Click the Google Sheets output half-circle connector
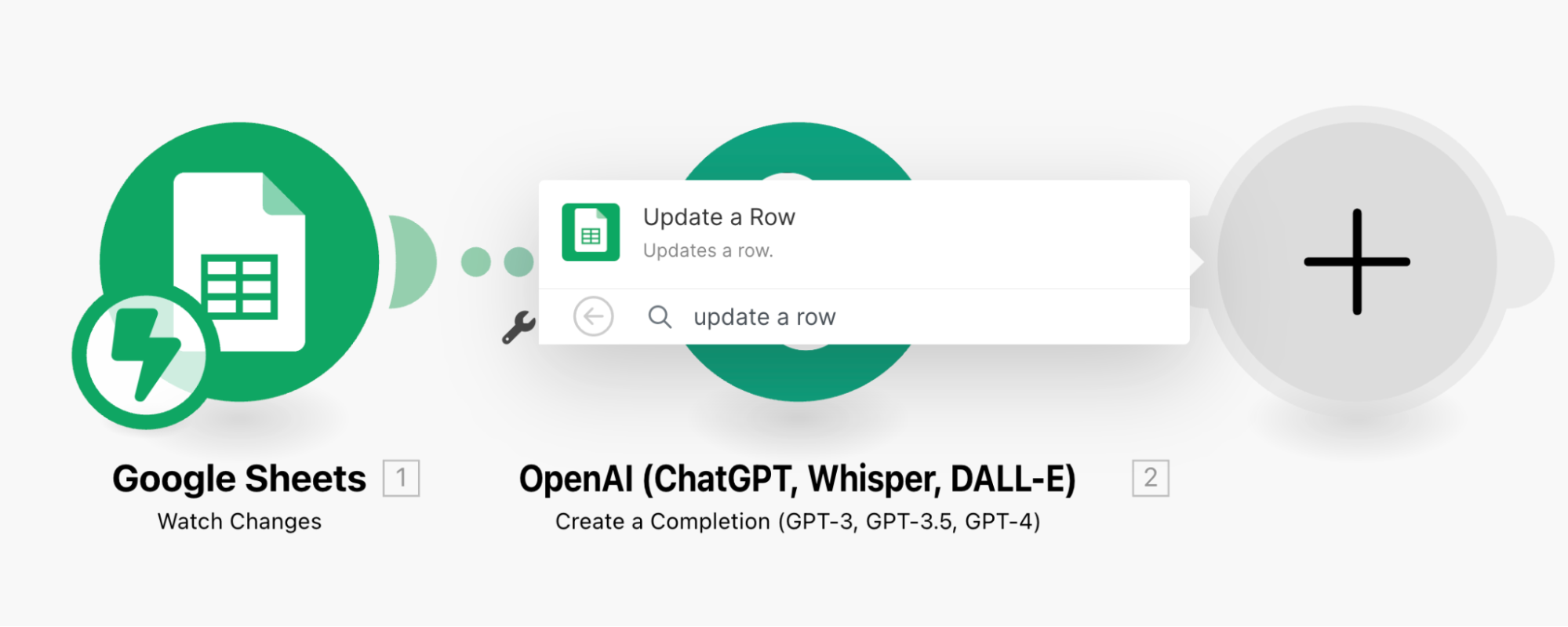 click(413, 261)
